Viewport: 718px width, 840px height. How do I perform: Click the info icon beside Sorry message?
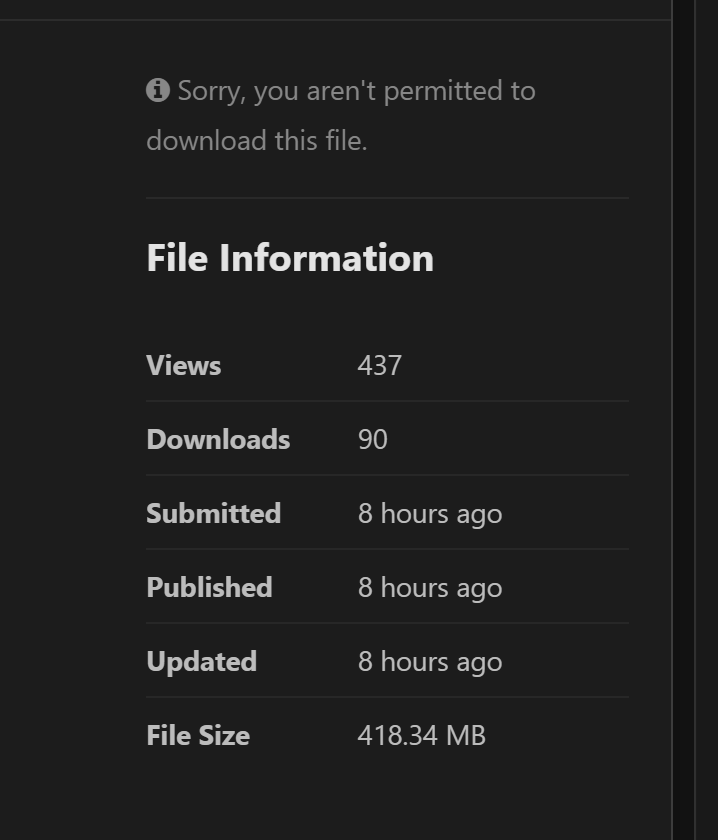click(x=158, y=90)
